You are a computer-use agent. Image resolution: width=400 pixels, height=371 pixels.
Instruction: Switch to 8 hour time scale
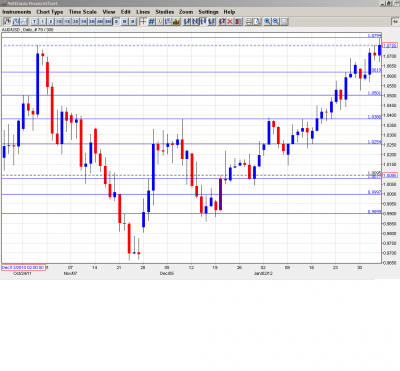click(108, 22)
